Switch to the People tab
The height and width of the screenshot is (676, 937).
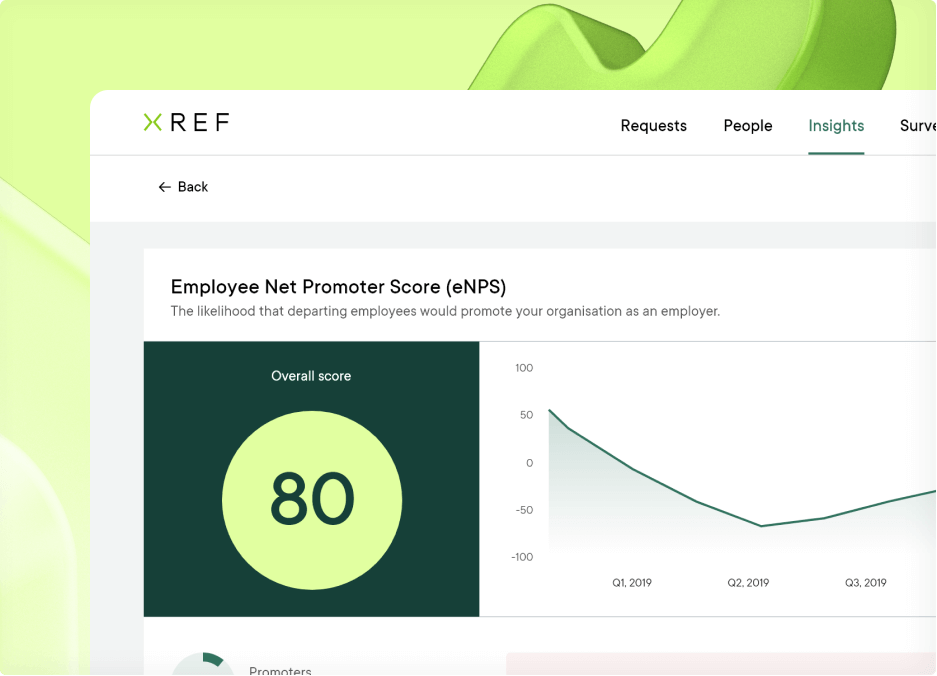747,126
